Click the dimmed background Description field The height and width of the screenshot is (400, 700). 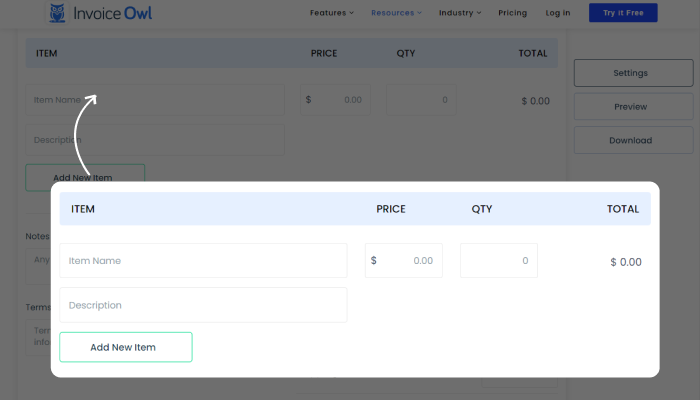coord(155,140)
